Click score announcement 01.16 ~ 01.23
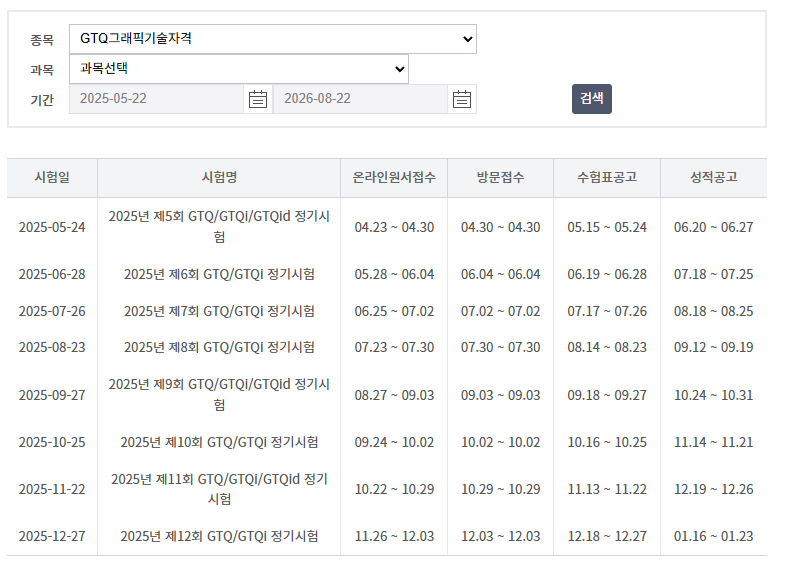The image size is (789, 572). [x=714, y=536]
